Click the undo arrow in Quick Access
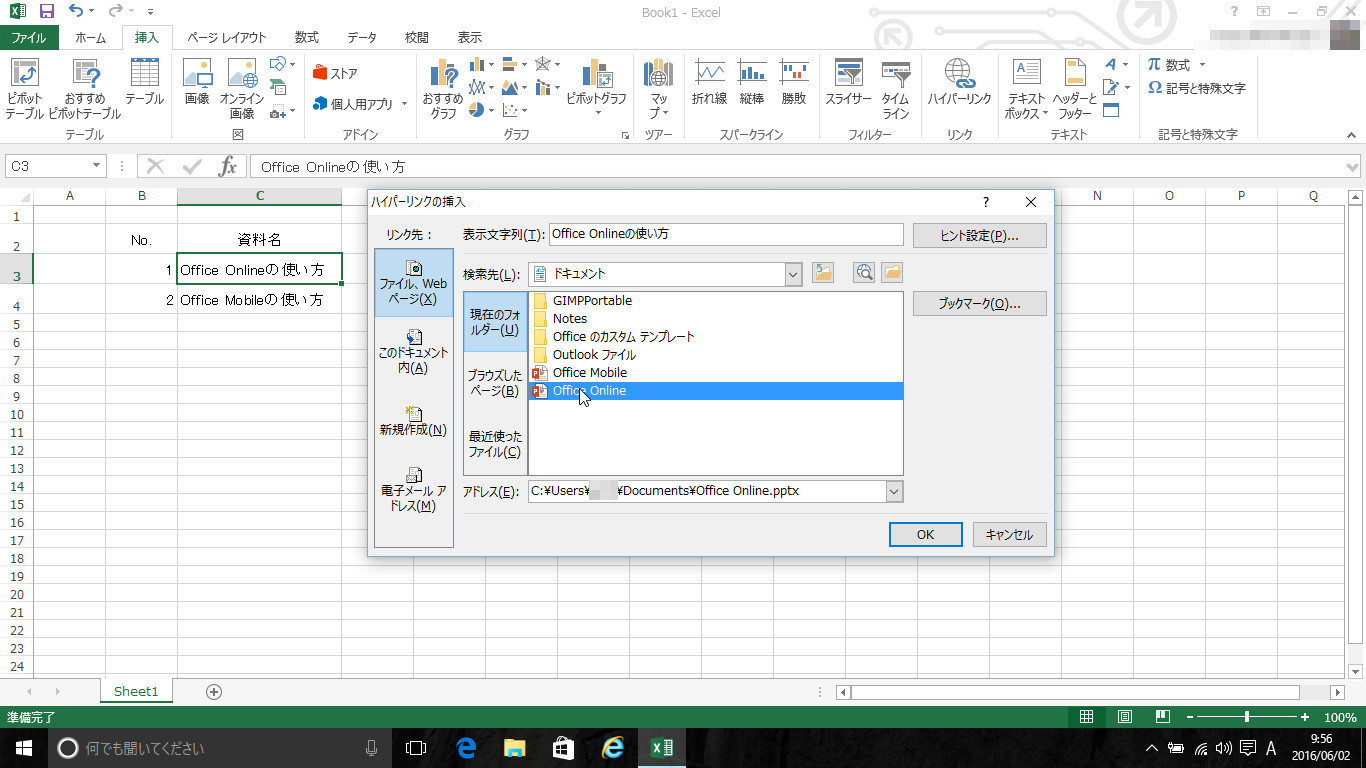This screenshot has height=768, width=1366. point(76,12)
